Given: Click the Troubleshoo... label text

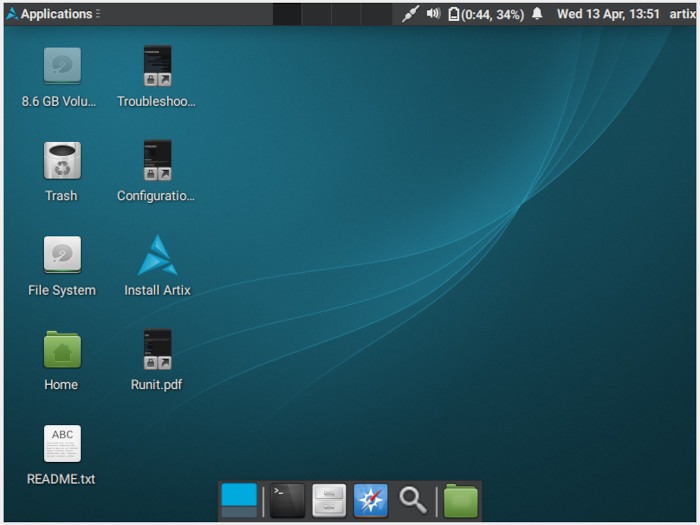Looking at the screenshot, I should [156, 101].
